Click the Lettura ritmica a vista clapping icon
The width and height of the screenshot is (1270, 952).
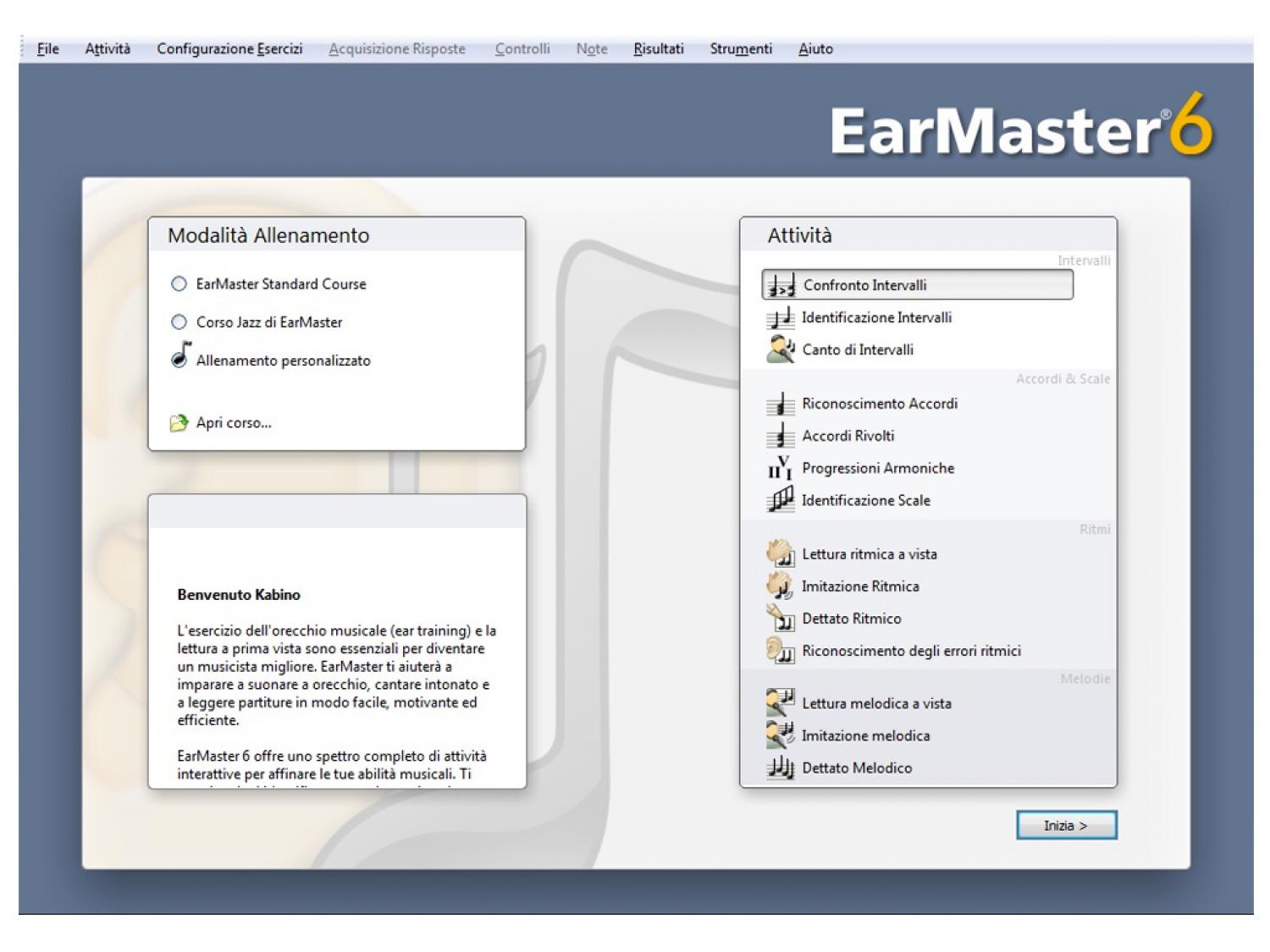[780, 554]
